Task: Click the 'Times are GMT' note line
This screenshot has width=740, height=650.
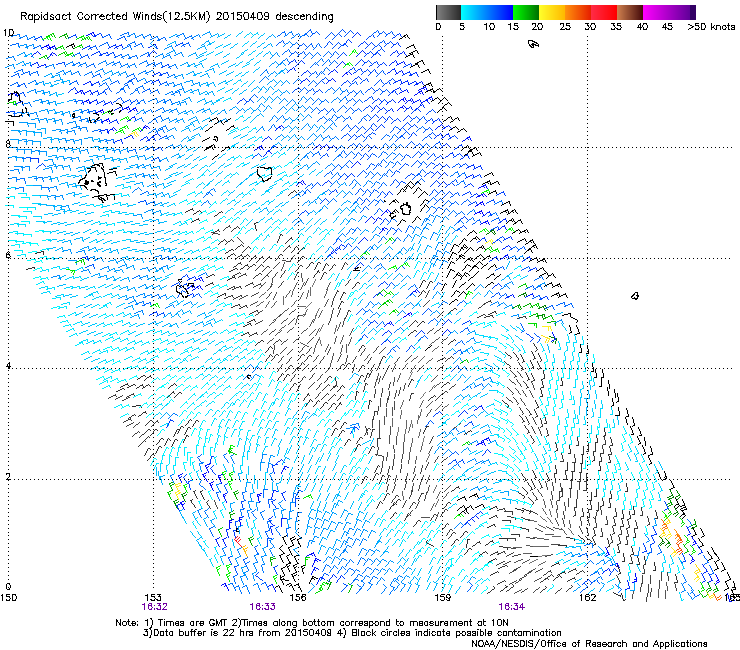Action: pos(311,623)
